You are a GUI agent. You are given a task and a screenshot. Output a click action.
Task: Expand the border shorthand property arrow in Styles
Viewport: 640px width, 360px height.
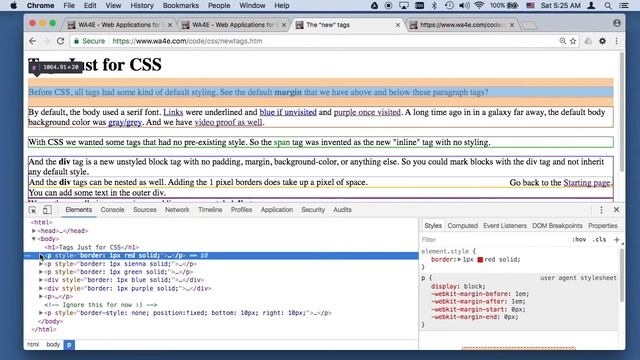(459, 260)
